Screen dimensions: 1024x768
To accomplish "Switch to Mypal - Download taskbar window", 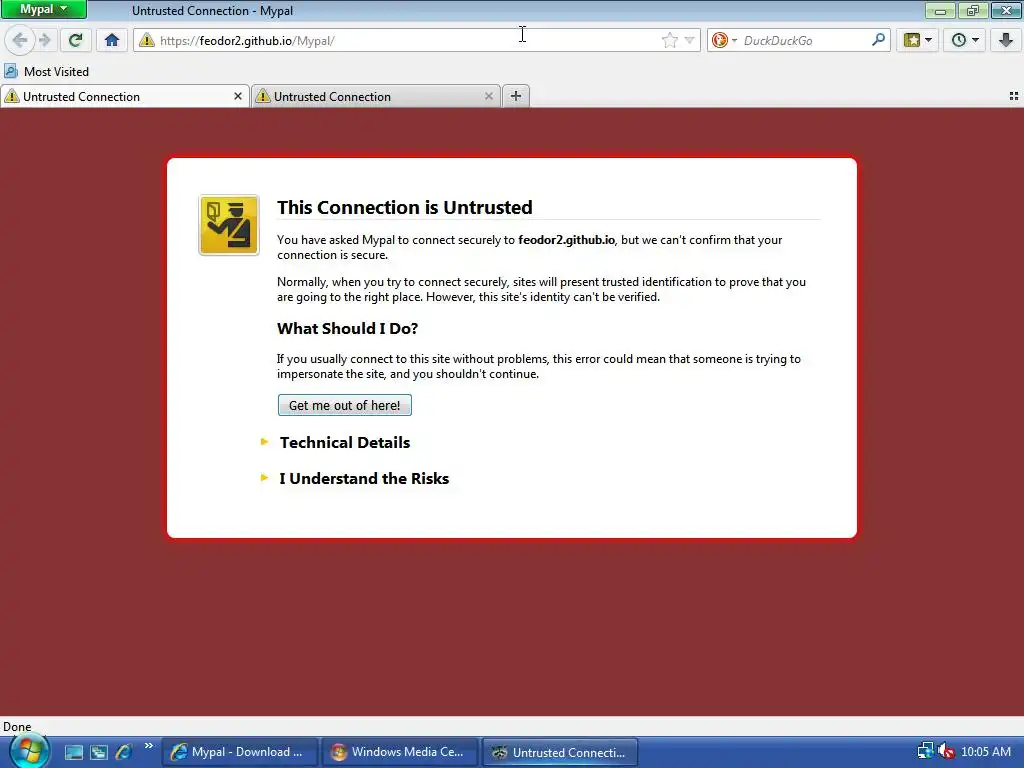I will click(x=239, y=752).
